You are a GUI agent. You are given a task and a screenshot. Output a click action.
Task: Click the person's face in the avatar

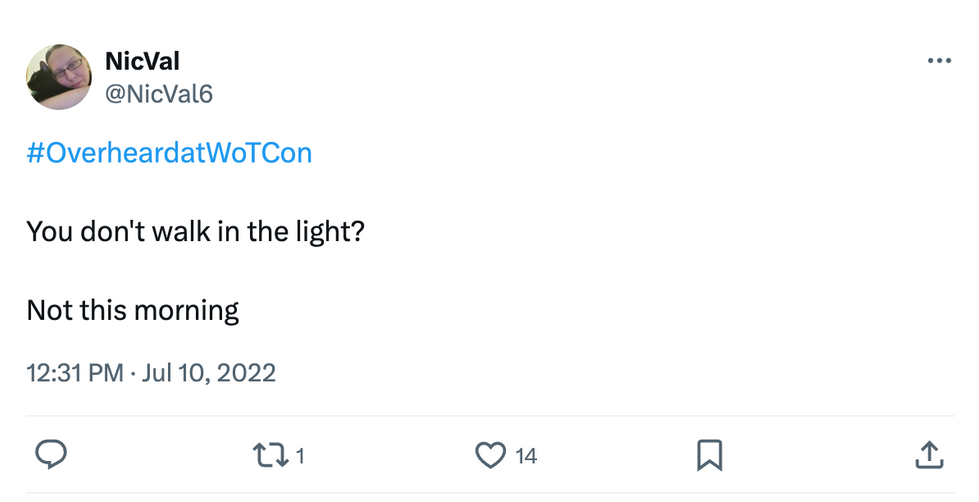coord(70,68)
